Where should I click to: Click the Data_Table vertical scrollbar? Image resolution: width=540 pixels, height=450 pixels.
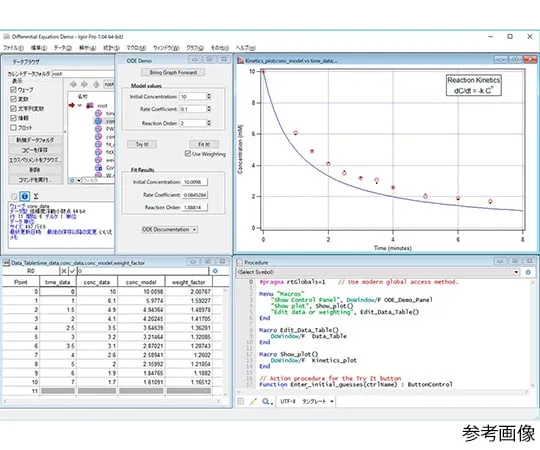coord(226,342)
